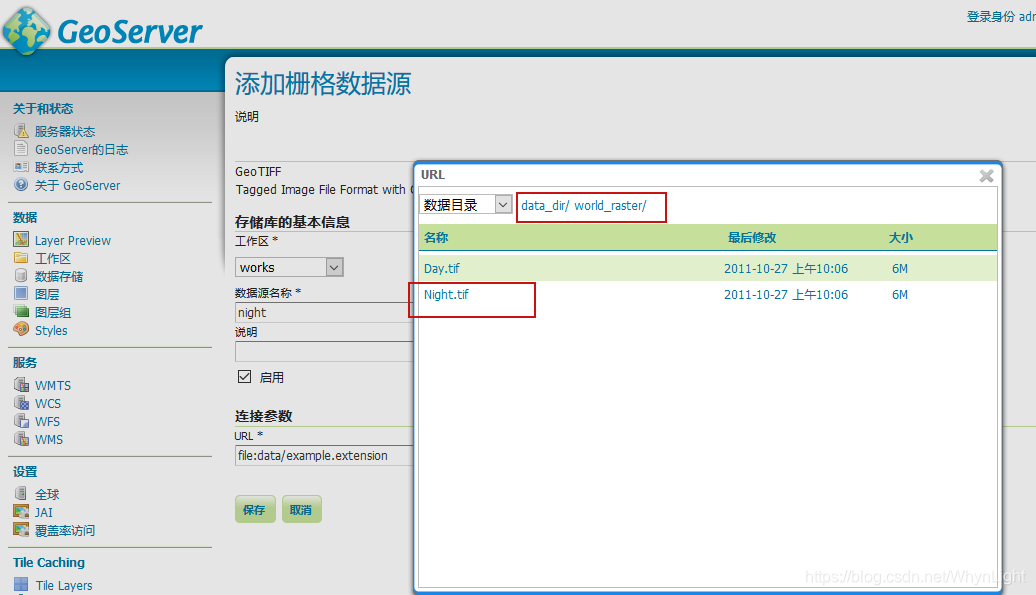
Task: Click the WCS service icon
Action: click(21, 402)
